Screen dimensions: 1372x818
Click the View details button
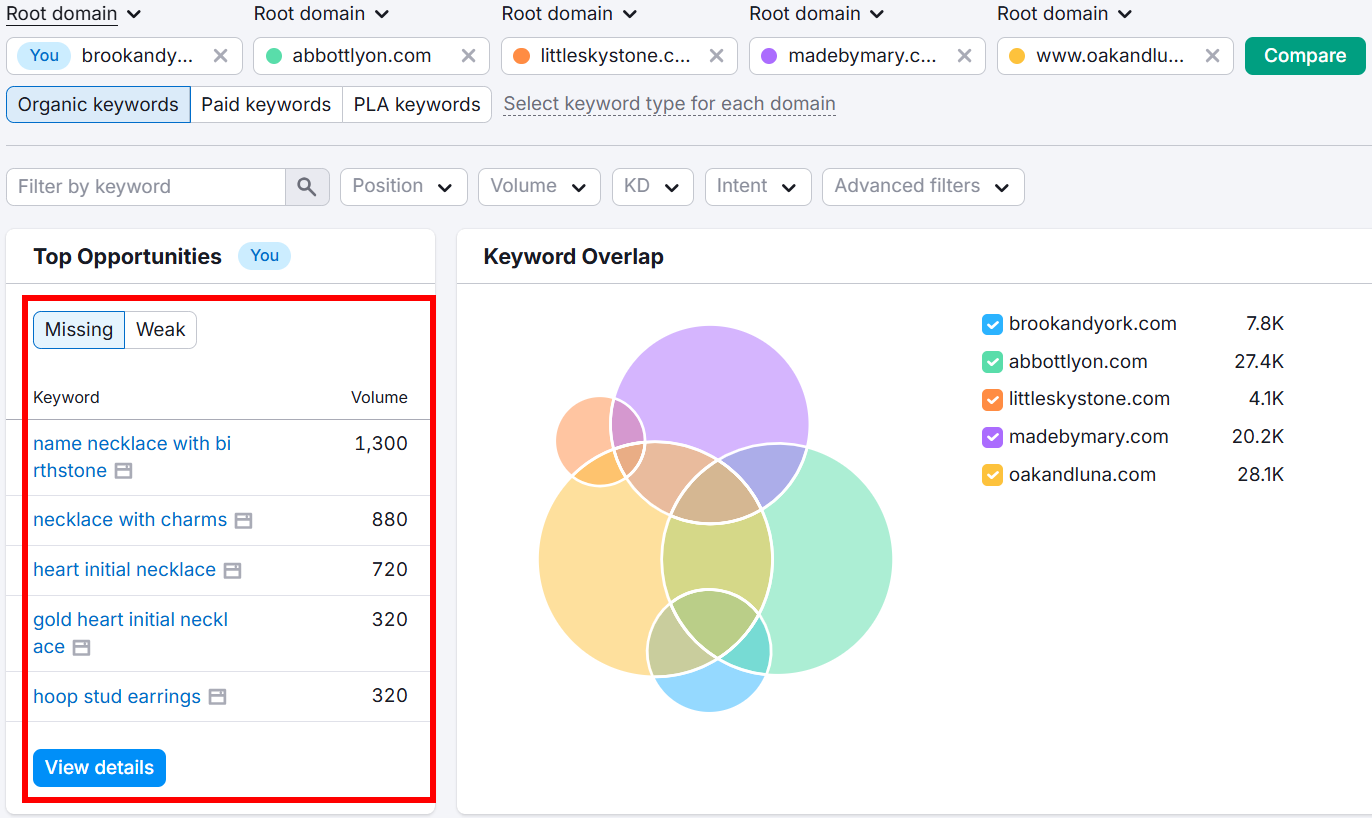click(99, 768)
